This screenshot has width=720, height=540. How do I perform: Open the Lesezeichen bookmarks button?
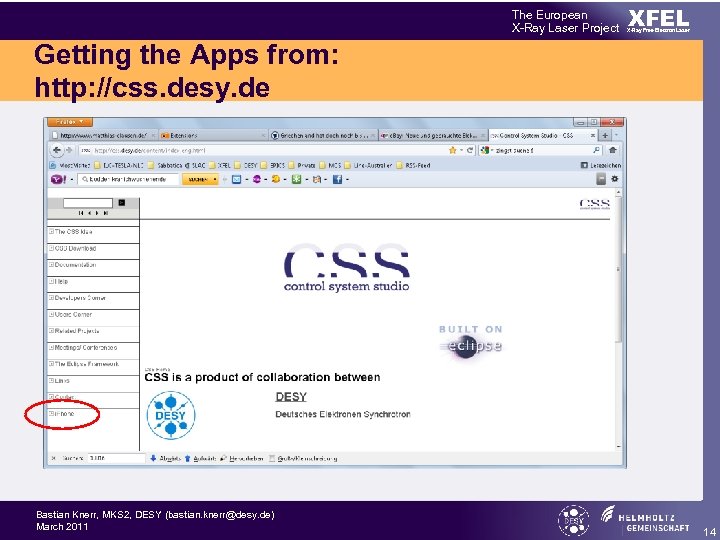pyautogui.click(x=601, y=165)
